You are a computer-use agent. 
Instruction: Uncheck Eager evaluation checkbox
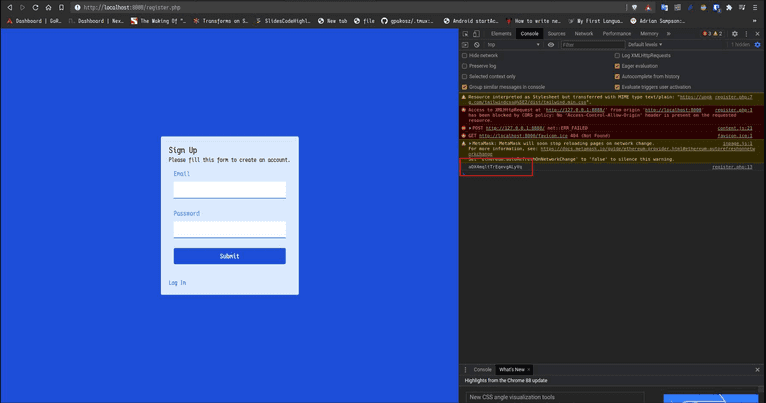coord(617,66)
